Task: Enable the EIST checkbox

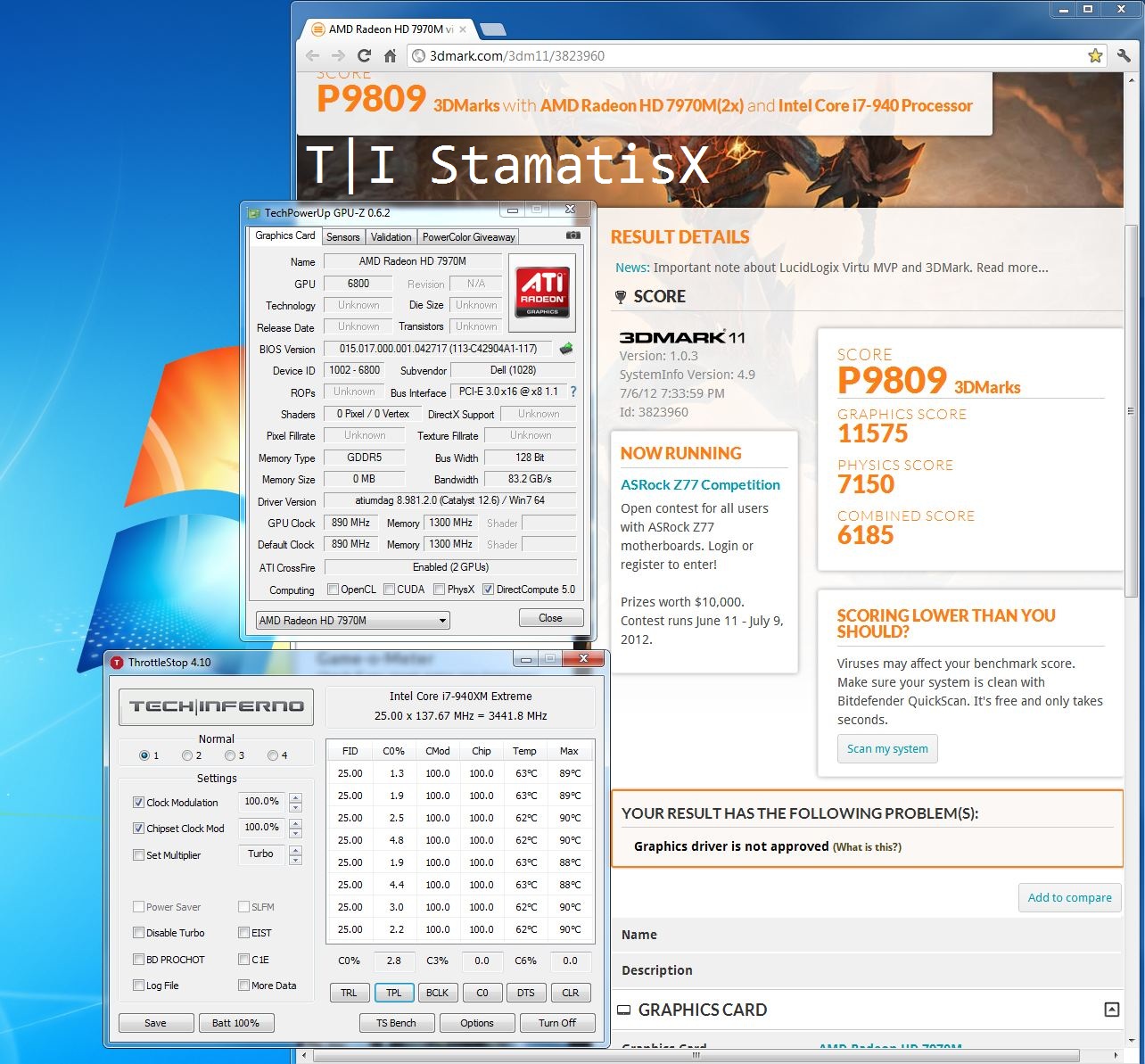Action: 243,933
